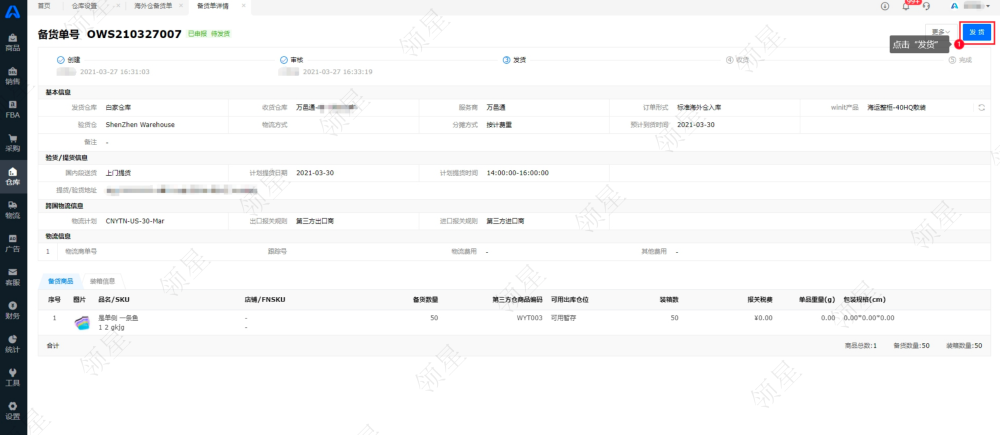The width and height of the screenshot is (1000, 435).
Task: Switch to the 装箱信息 (Packing info) tab
Action: 102,281
